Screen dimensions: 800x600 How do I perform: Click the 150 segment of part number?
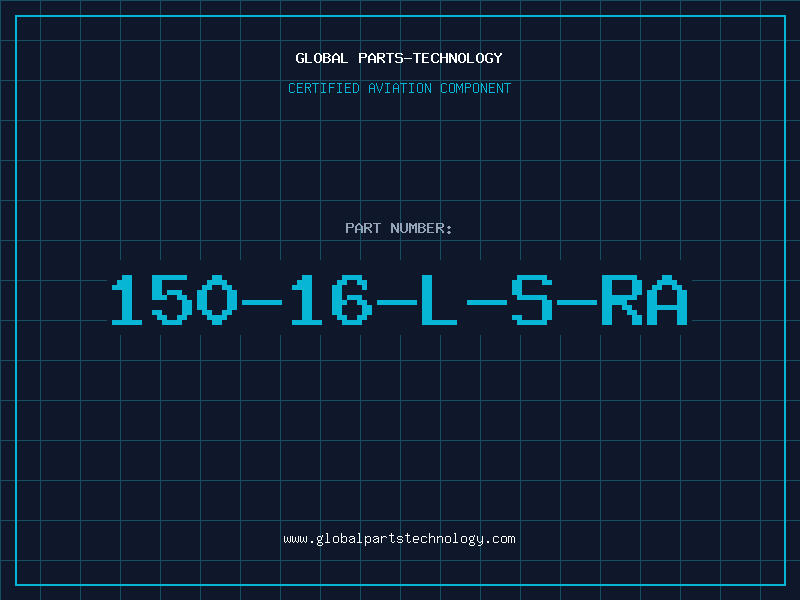(x=174, y=300)
